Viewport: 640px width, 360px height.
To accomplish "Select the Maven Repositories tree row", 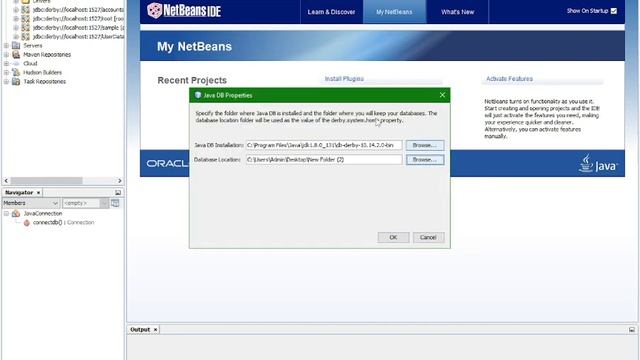I will [47, 54].
